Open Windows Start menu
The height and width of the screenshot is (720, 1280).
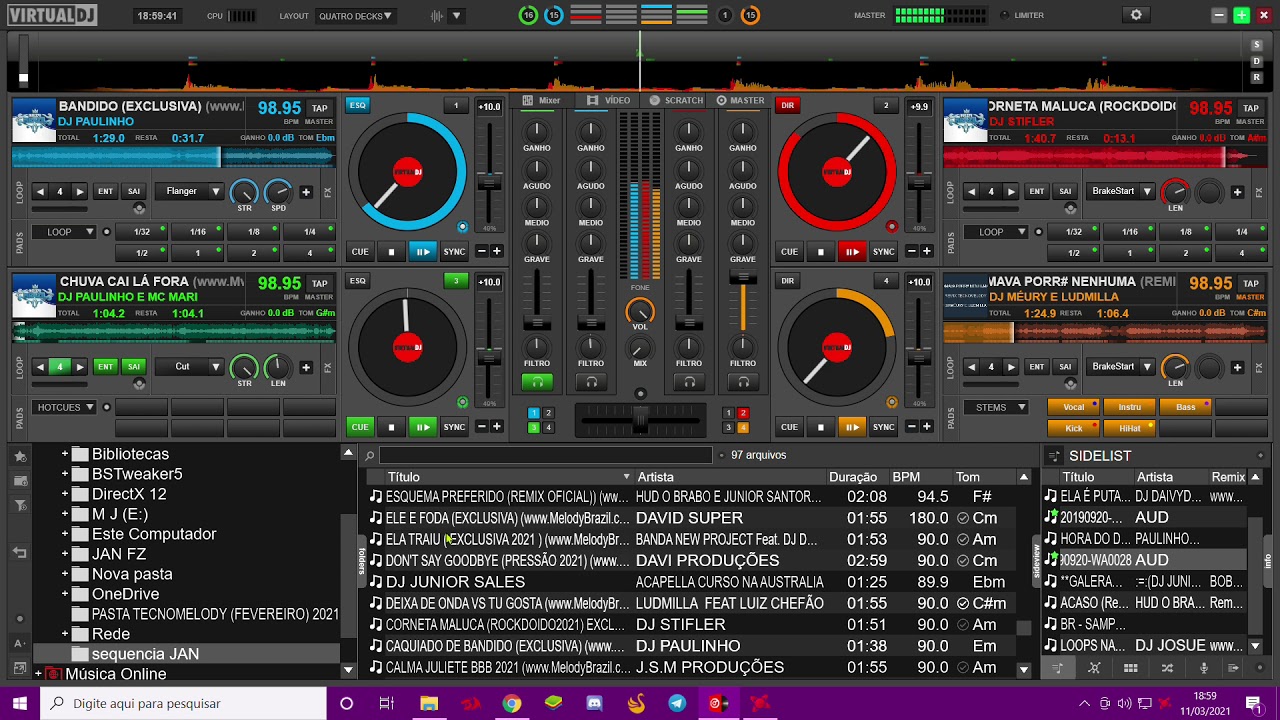tap(20, 704)
